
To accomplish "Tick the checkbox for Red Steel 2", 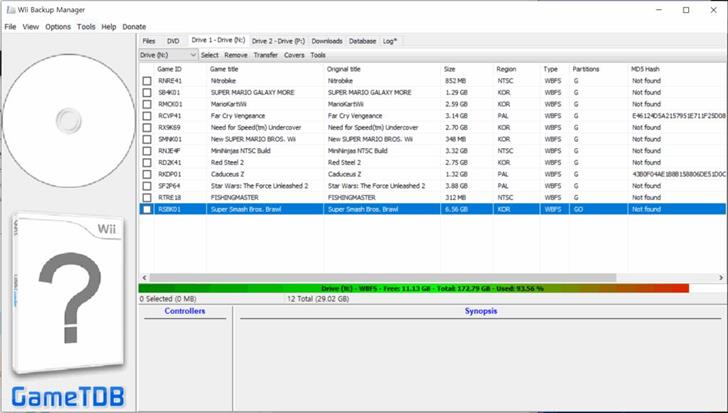I will pyautogui.click(x=147, y=163).
